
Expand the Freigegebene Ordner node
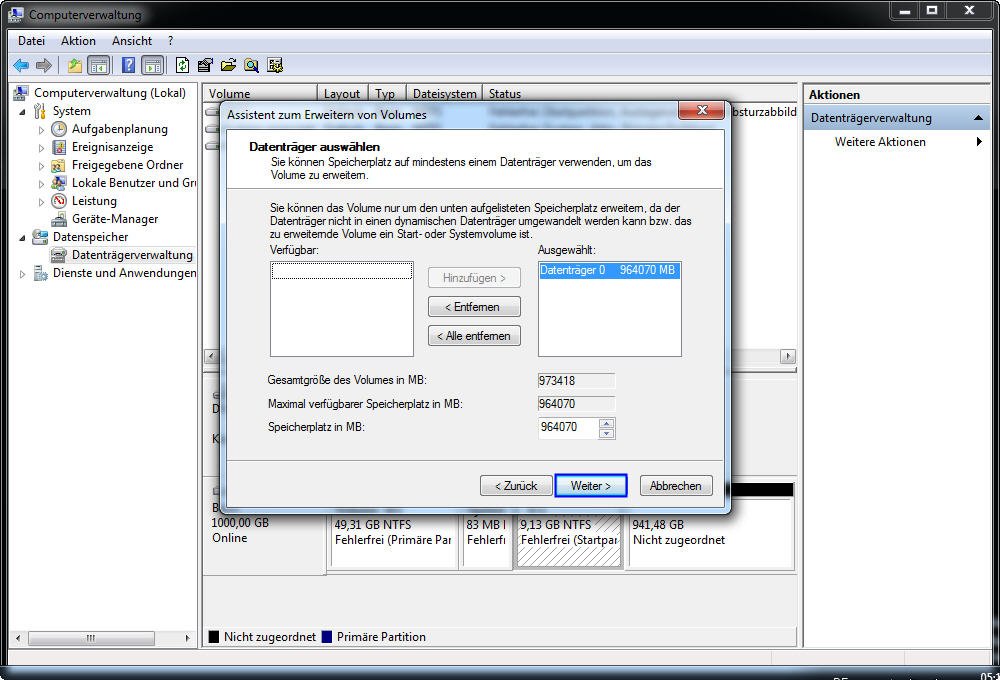[41, 166]
